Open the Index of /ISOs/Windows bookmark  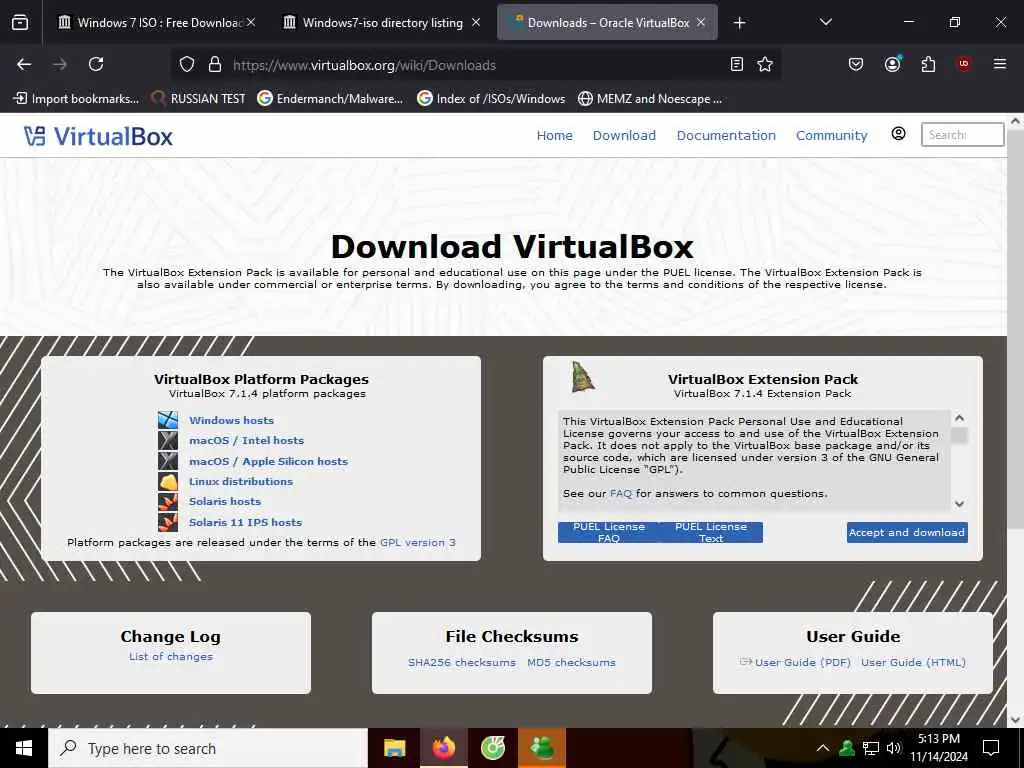pyautogui.click(x=491, y=99)
